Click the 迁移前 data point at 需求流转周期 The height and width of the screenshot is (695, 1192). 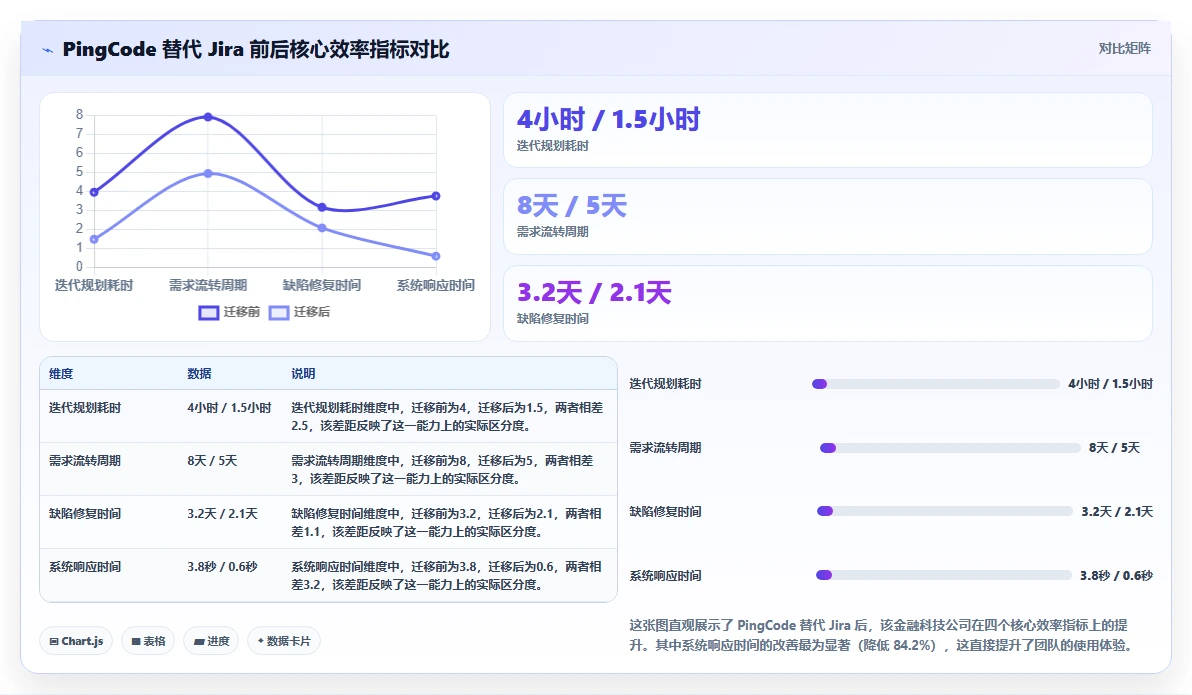(x=208, y=116)
